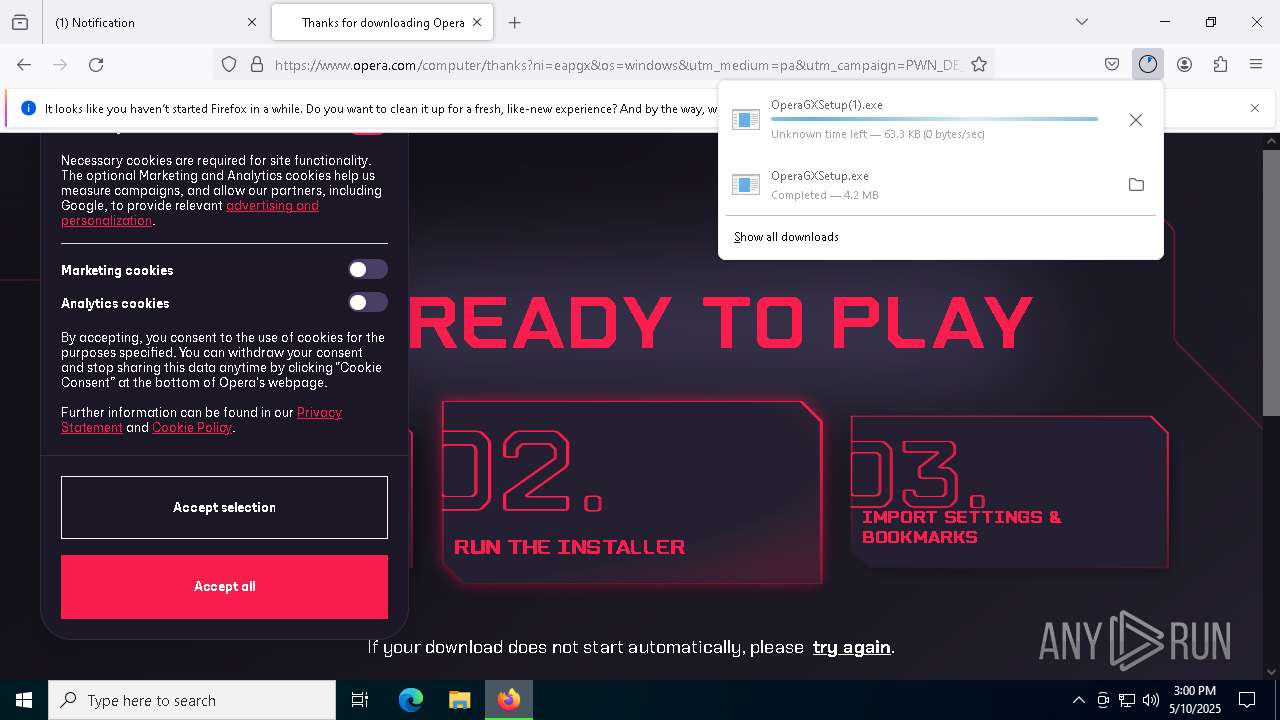This screenshot has width=1280, height=720.
Task: Select 'IMPORT SETTINGS & BOOKMARKS' step text
Action: (x=962, y=527)
